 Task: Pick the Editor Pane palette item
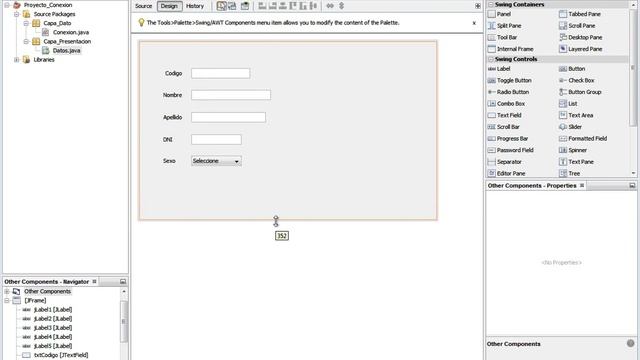coord(507,173)
